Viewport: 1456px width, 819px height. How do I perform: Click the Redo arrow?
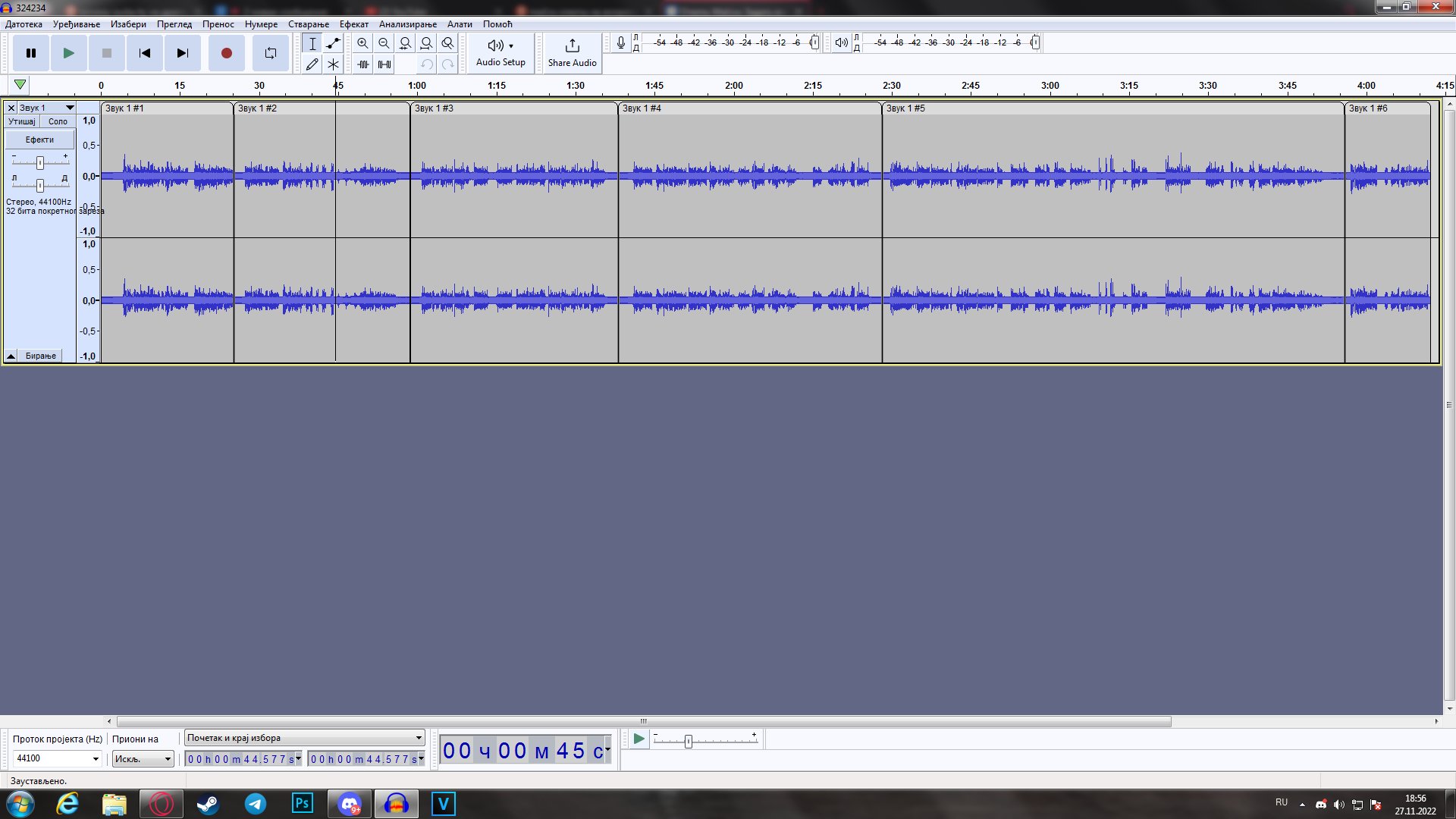tap(448, 64)
